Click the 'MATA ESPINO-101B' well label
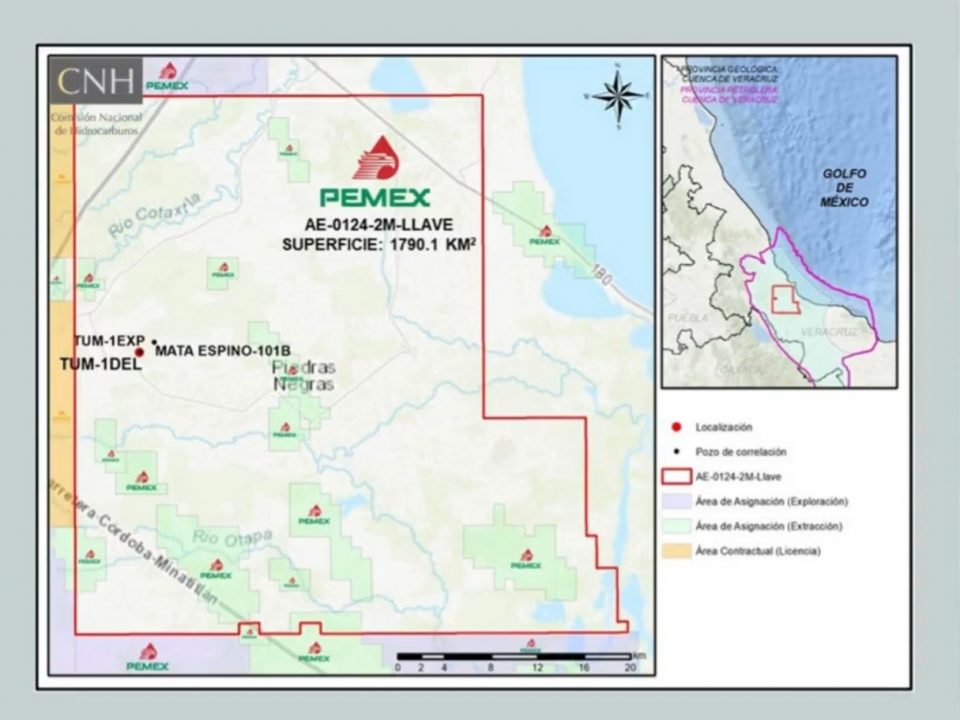This screenshot has width=960, height=720. (x=223, y=351)
